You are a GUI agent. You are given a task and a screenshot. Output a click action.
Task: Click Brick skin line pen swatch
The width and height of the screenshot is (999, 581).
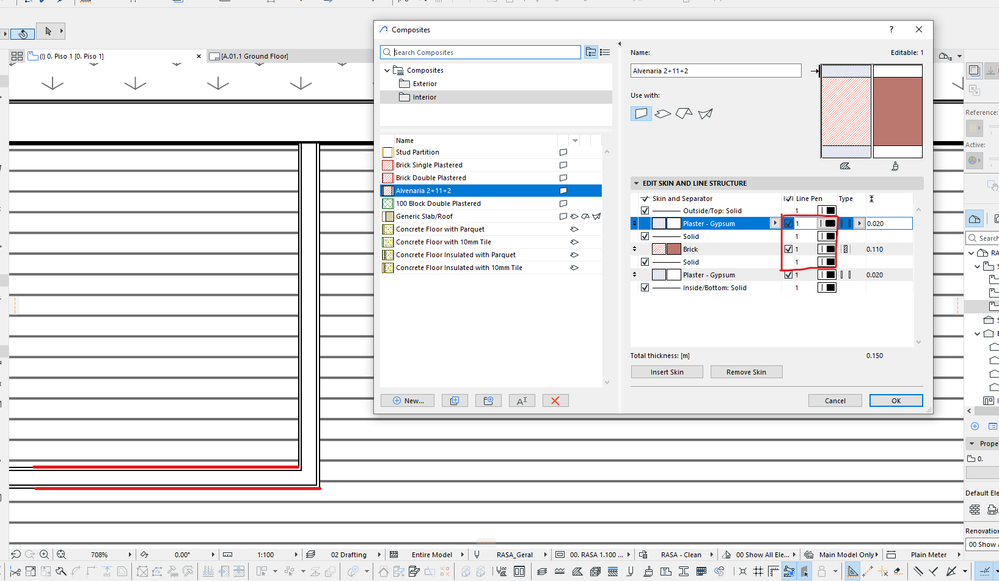[x=826, y=249]
